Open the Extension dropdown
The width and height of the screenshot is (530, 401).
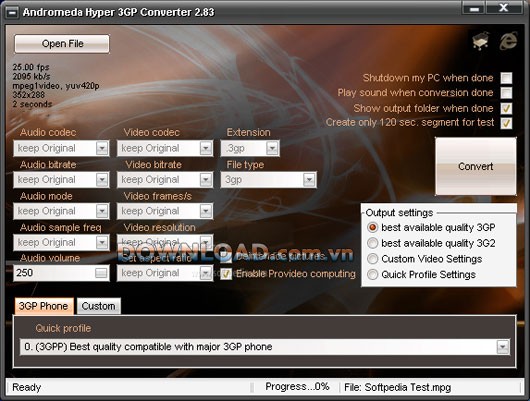tap(272, 148)
